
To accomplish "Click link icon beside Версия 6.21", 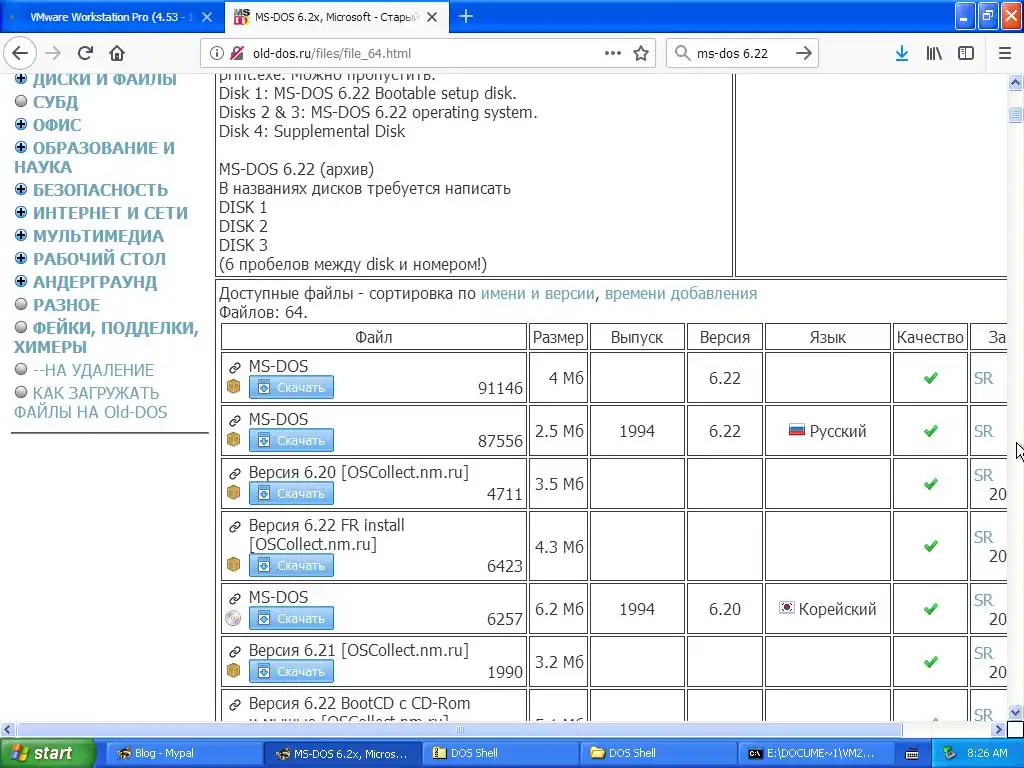I will click(x=234, y=652).
